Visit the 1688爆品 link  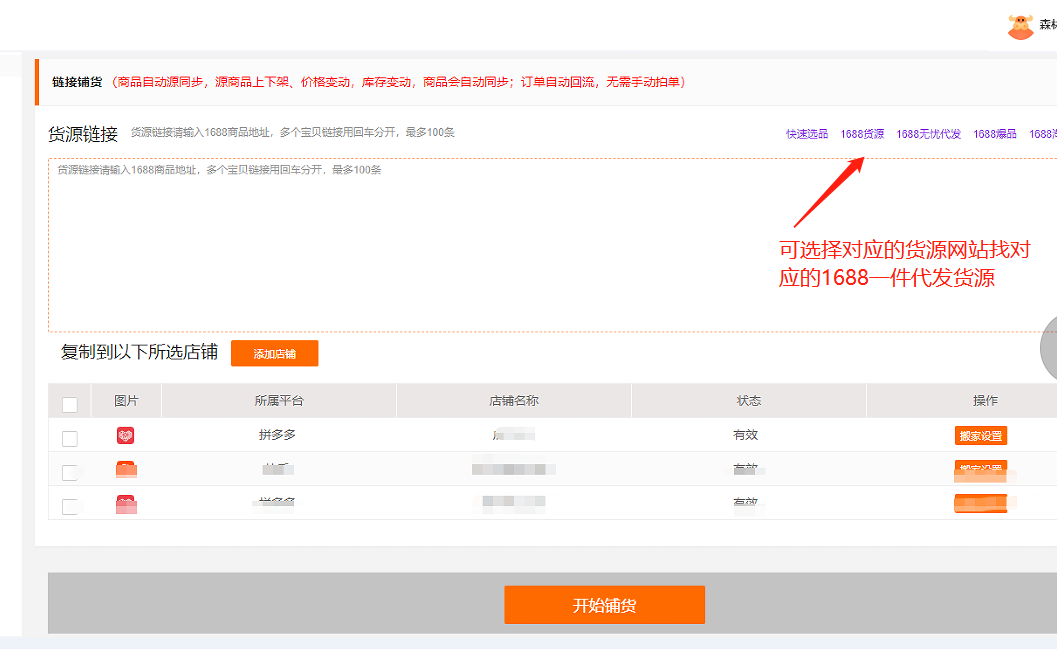point(995,134)
